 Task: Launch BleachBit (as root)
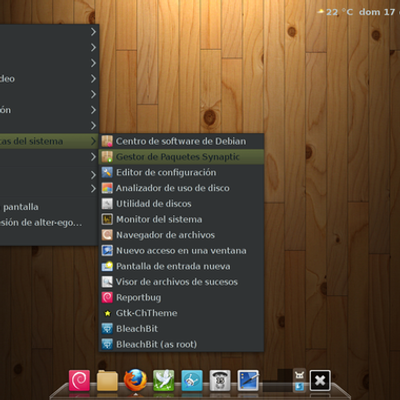point(181,344)
